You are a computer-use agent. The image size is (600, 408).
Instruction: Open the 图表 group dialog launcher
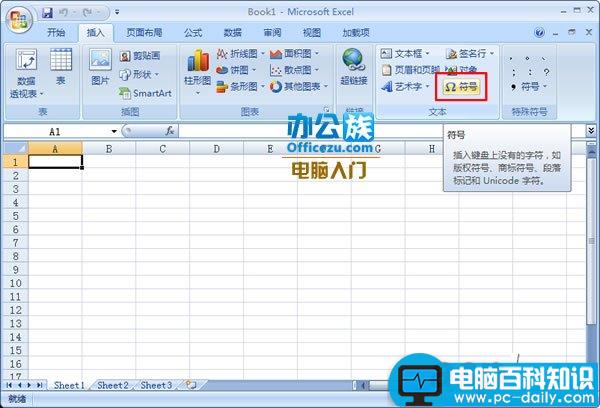point(326,109)
